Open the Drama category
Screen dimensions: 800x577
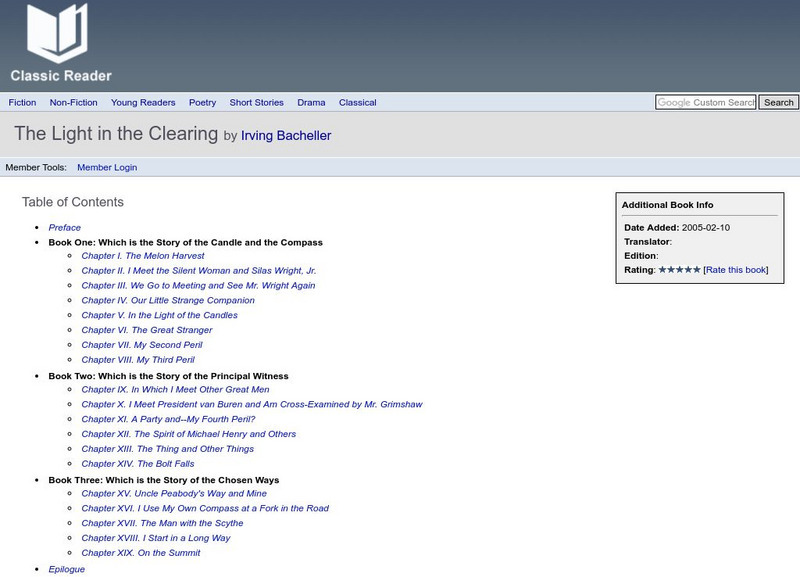click(311, 103)
